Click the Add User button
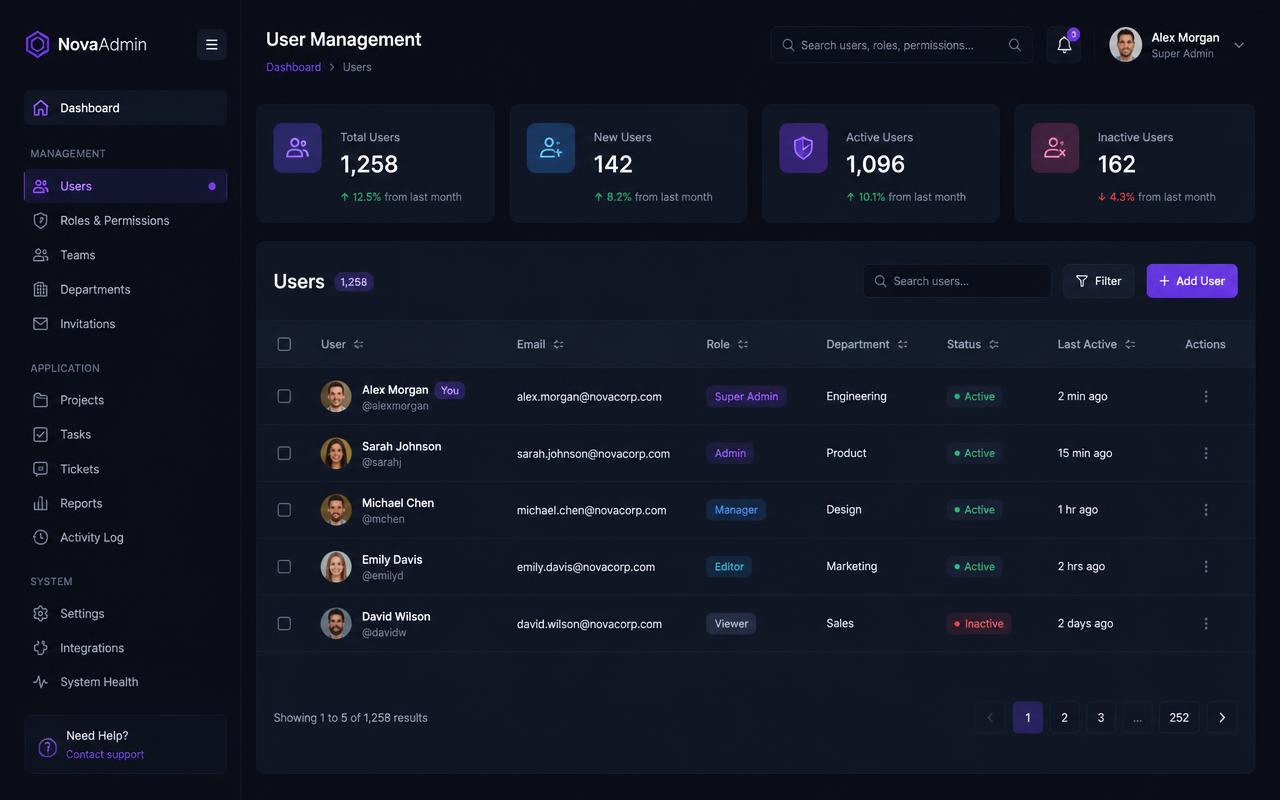 pos(1192,281)
